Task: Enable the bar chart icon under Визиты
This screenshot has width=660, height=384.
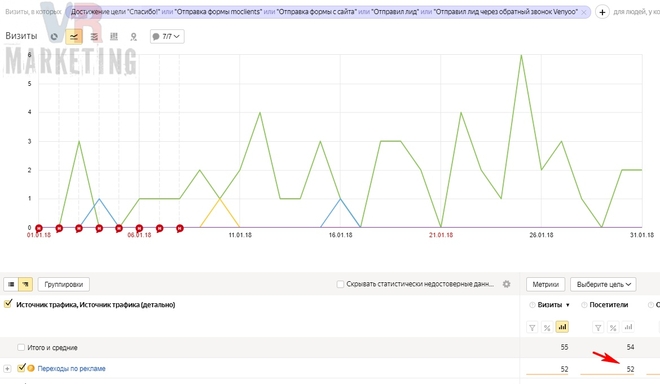Action: point(562,327)
